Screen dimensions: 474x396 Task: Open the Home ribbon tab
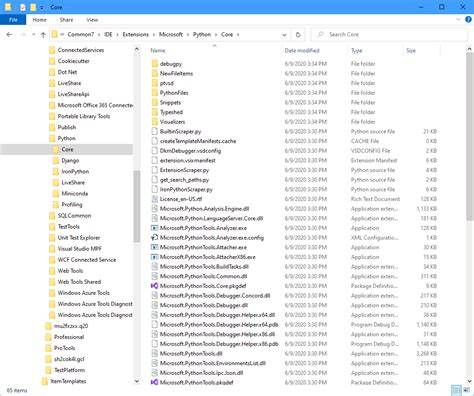pos(39,20)
